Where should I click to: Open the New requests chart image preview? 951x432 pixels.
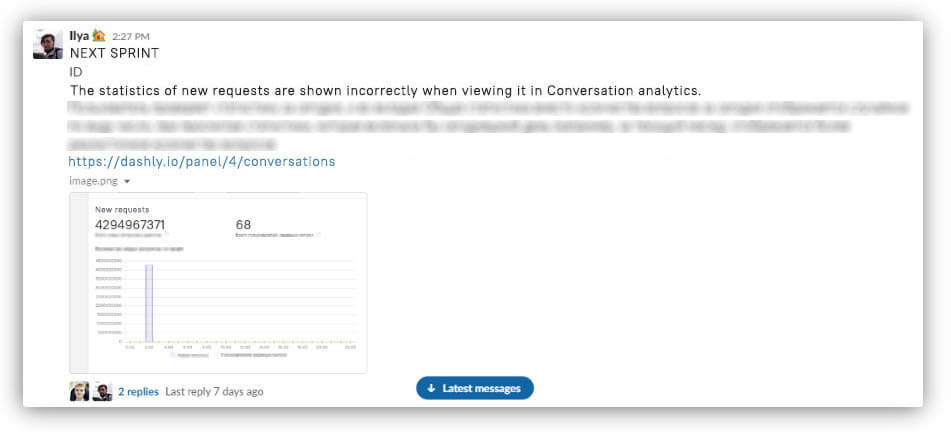[218, 283]
